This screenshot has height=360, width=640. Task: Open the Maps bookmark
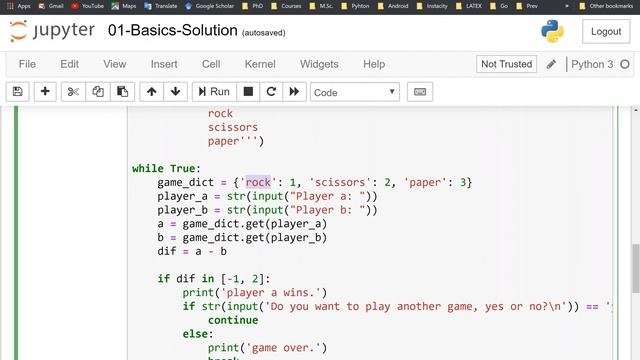tap(124, 6)
